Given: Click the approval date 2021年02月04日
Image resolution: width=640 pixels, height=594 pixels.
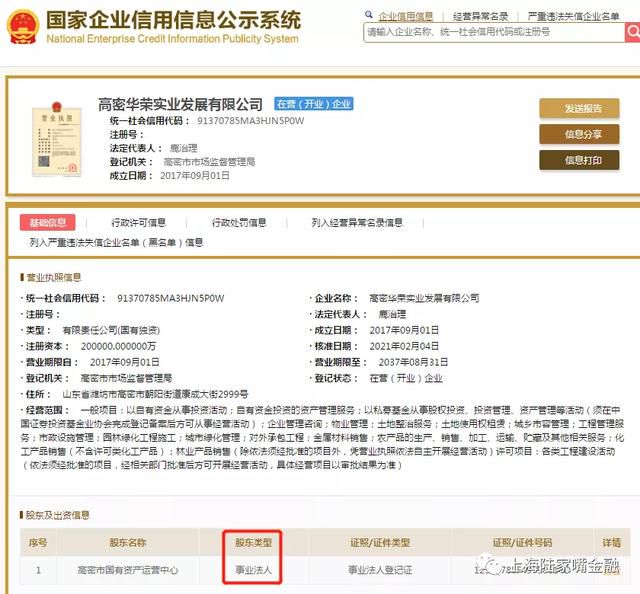Looking at the screenshot, I should click(404, 346).
